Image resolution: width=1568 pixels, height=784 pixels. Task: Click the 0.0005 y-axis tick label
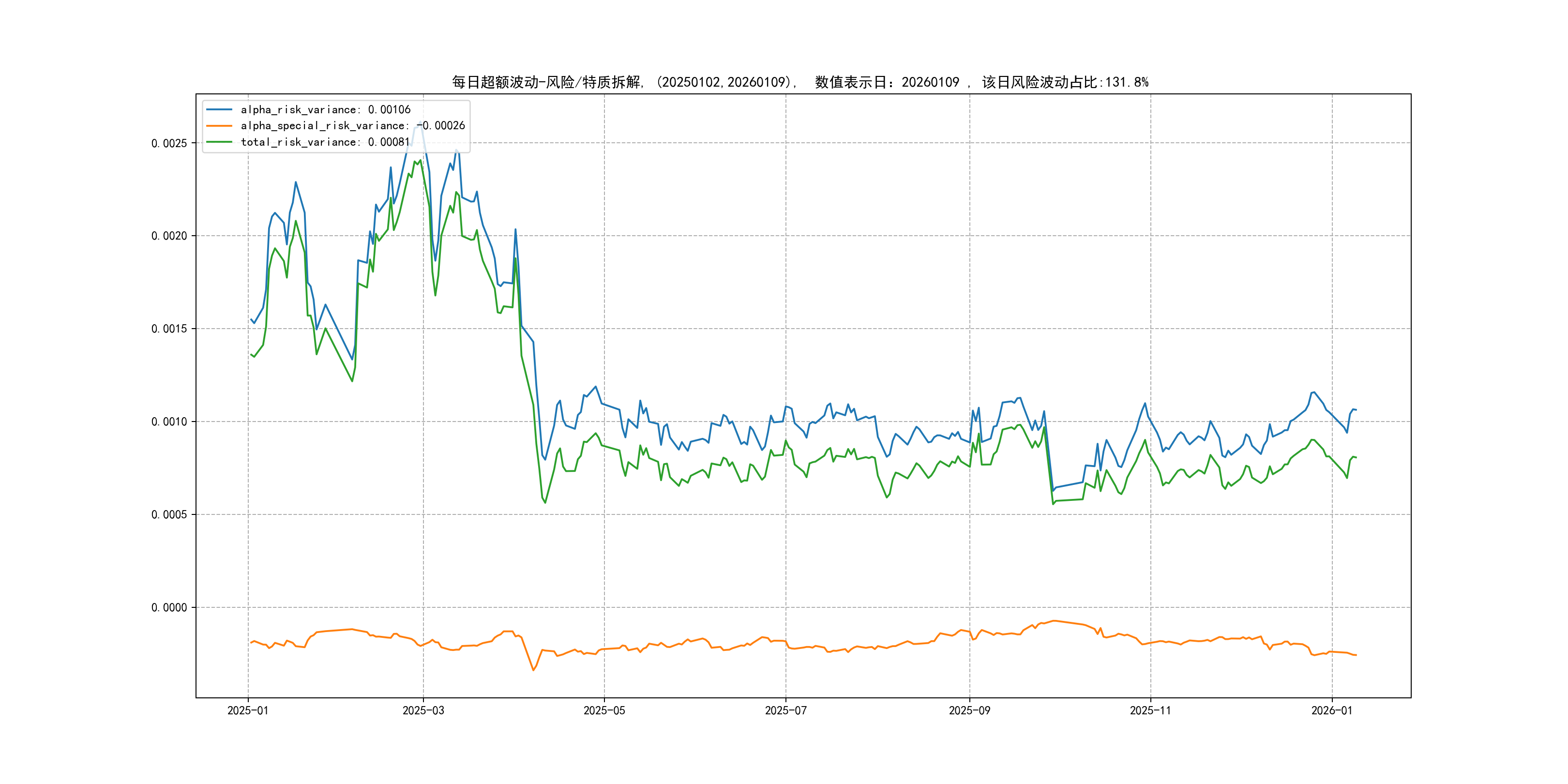(x=169, y=514)
